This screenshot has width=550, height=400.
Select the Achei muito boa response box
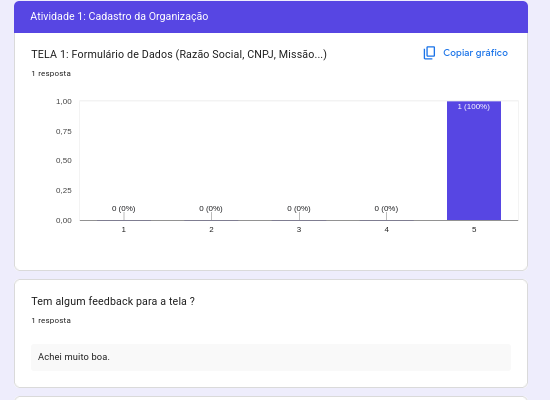(x=271, y=357)
